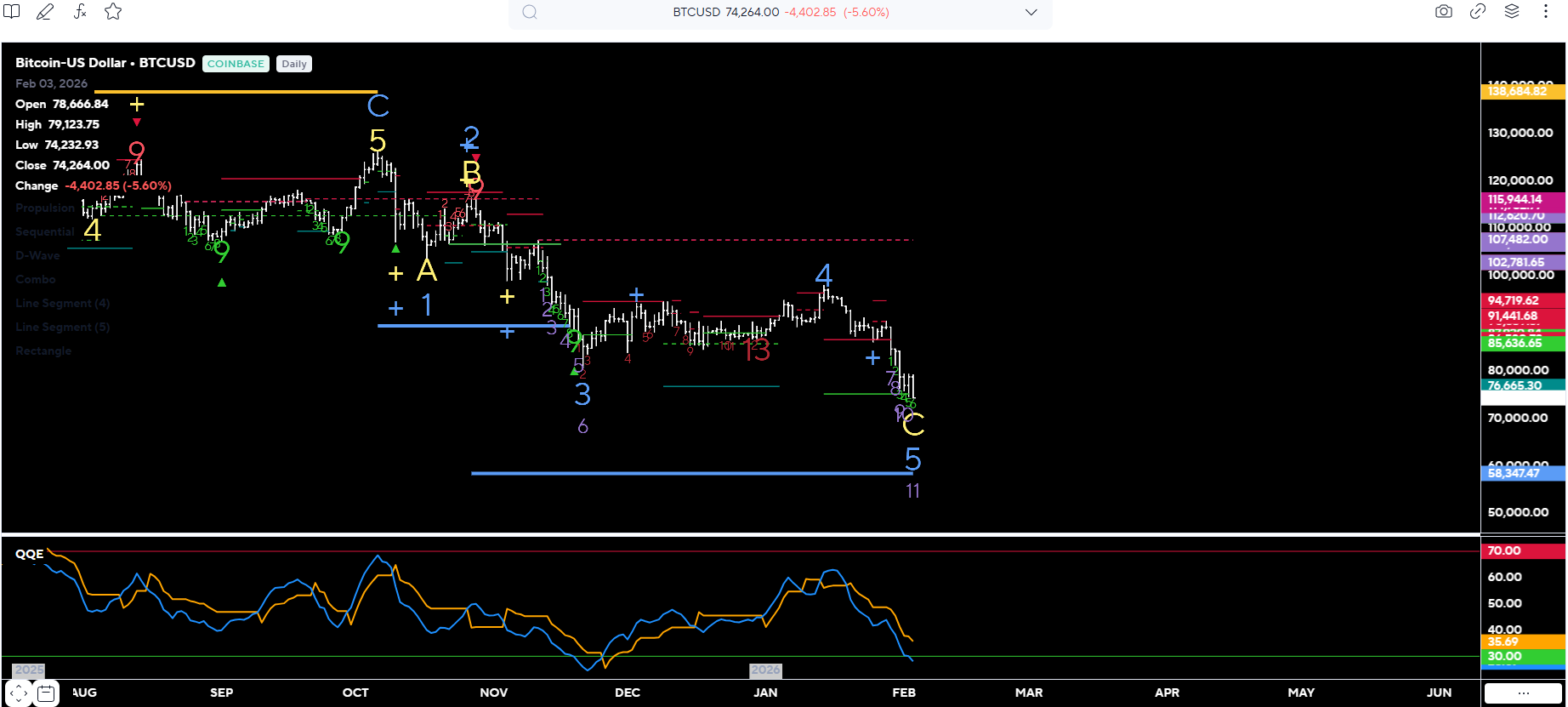Toggle the Sequential indicator label

click(45, 231)
